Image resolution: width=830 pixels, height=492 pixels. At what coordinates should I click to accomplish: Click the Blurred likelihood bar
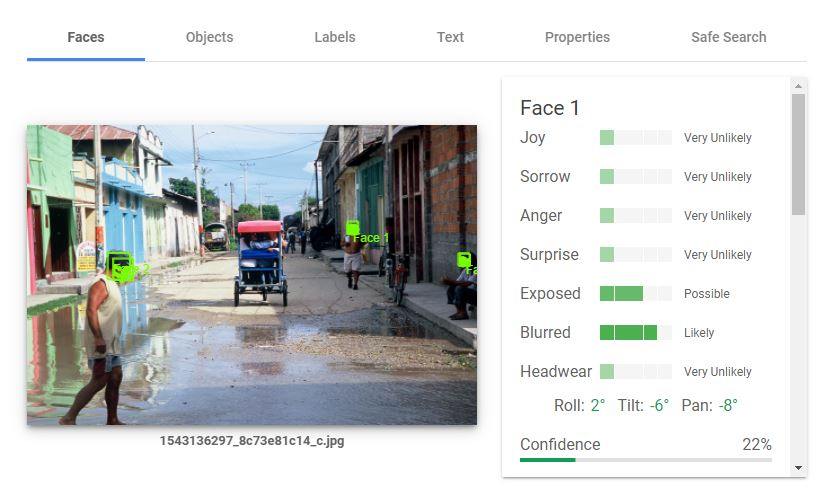click(635, 333)
